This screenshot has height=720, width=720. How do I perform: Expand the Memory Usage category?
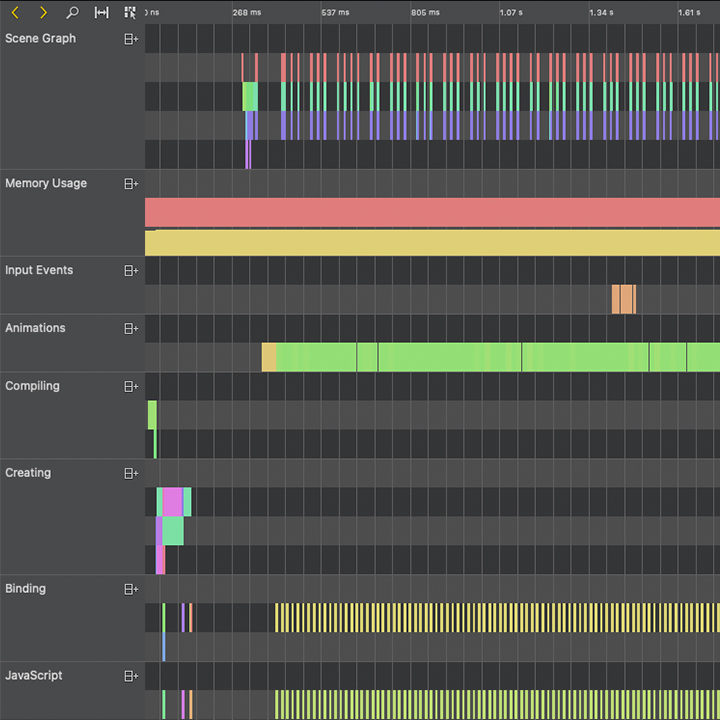pos(130,184)
